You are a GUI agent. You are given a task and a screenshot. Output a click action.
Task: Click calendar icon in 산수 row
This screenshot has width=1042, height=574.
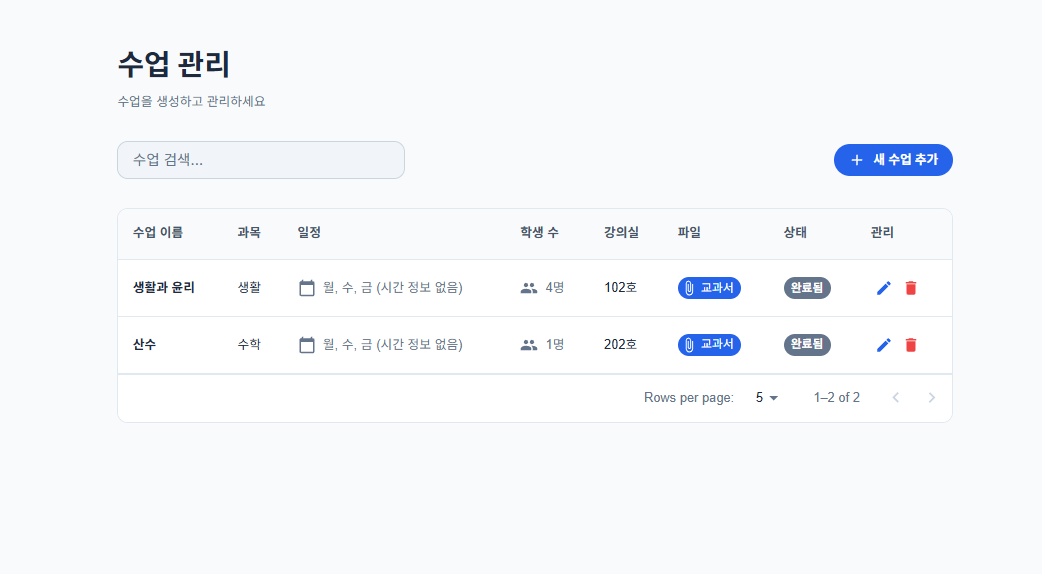pos(307,345)
